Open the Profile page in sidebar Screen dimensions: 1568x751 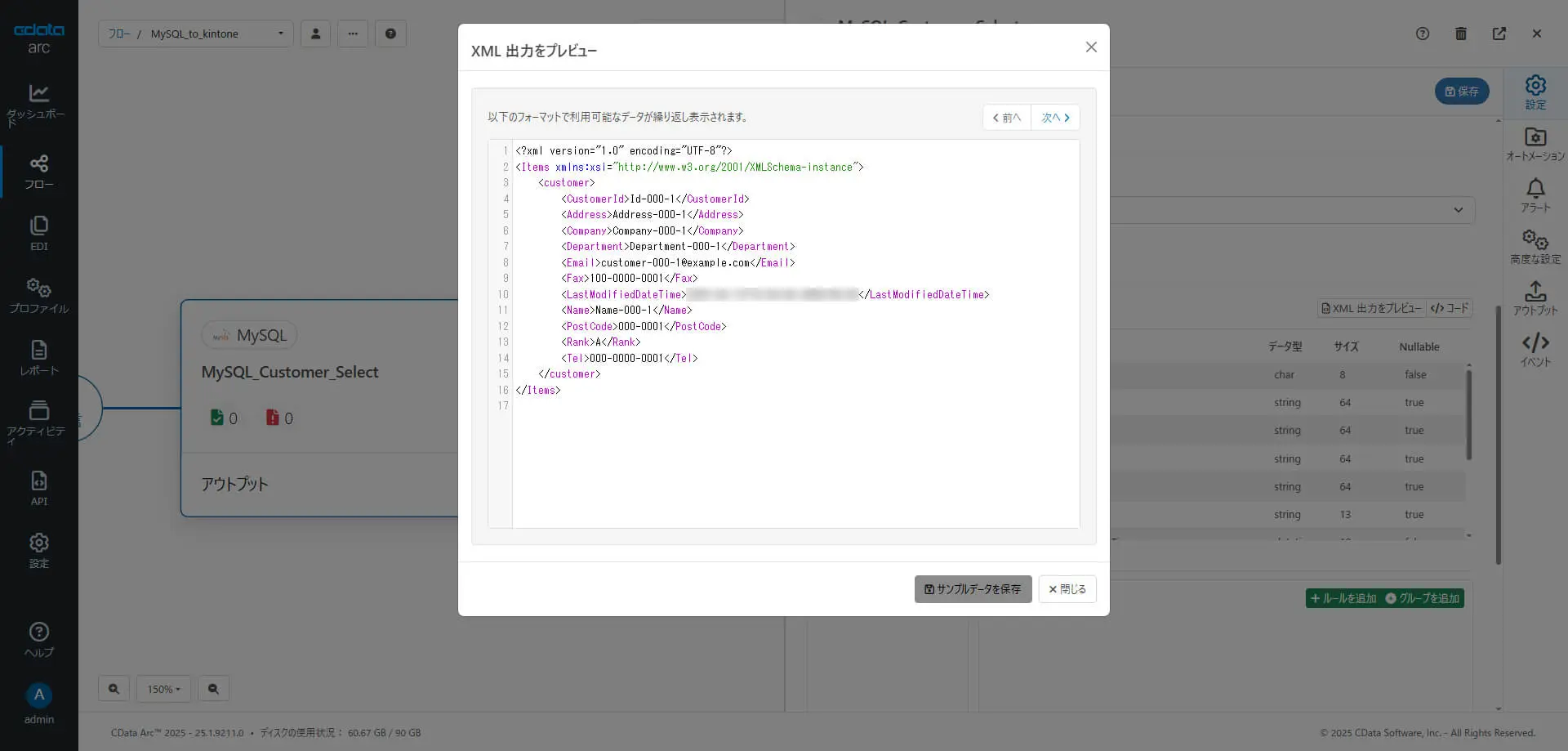pyautogui.click(x=38, y=296)
